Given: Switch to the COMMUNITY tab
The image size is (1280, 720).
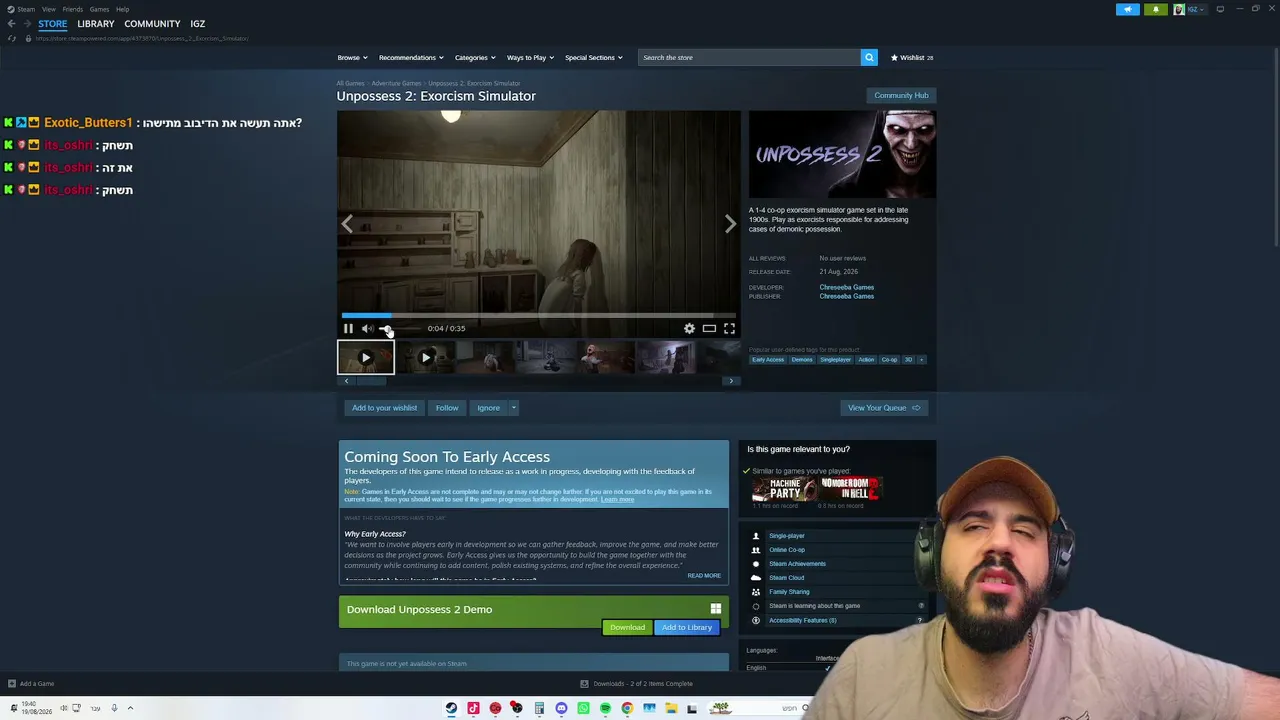Looking at the screenshot, I should (152, 24).
